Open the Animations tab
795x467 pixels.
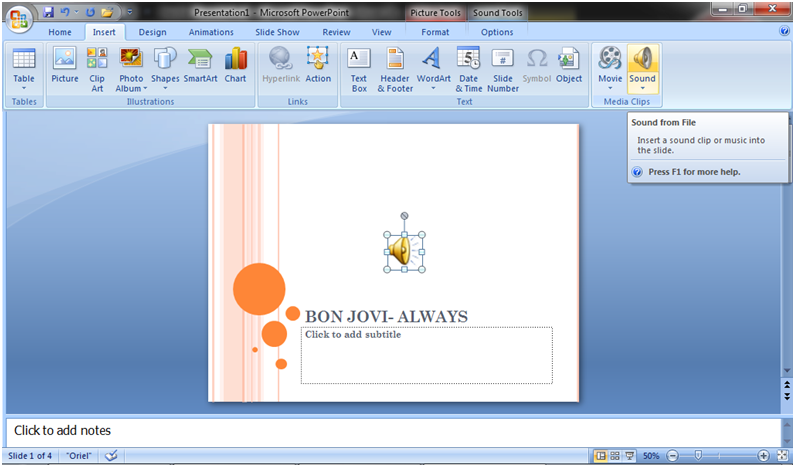[211, 32]
